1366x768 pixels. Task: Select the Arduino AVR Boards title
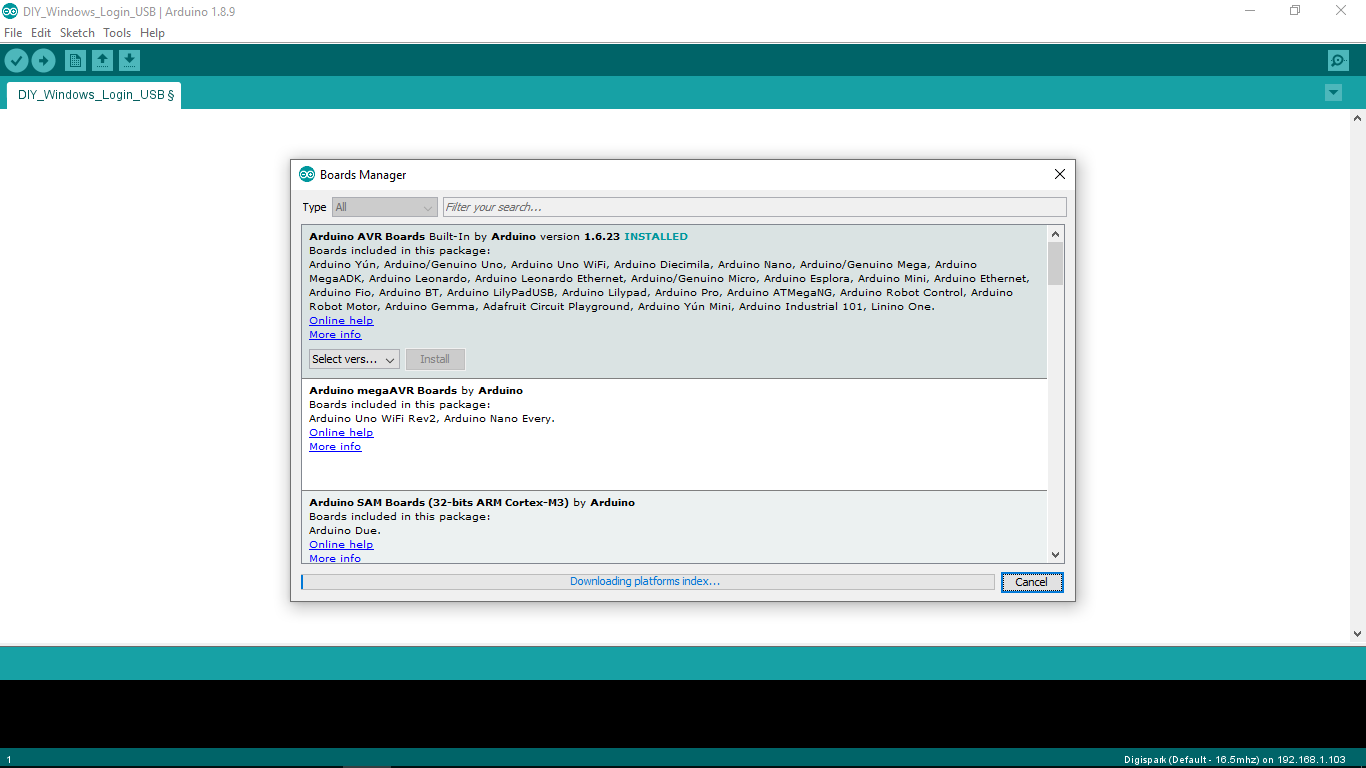pos(367,237)
